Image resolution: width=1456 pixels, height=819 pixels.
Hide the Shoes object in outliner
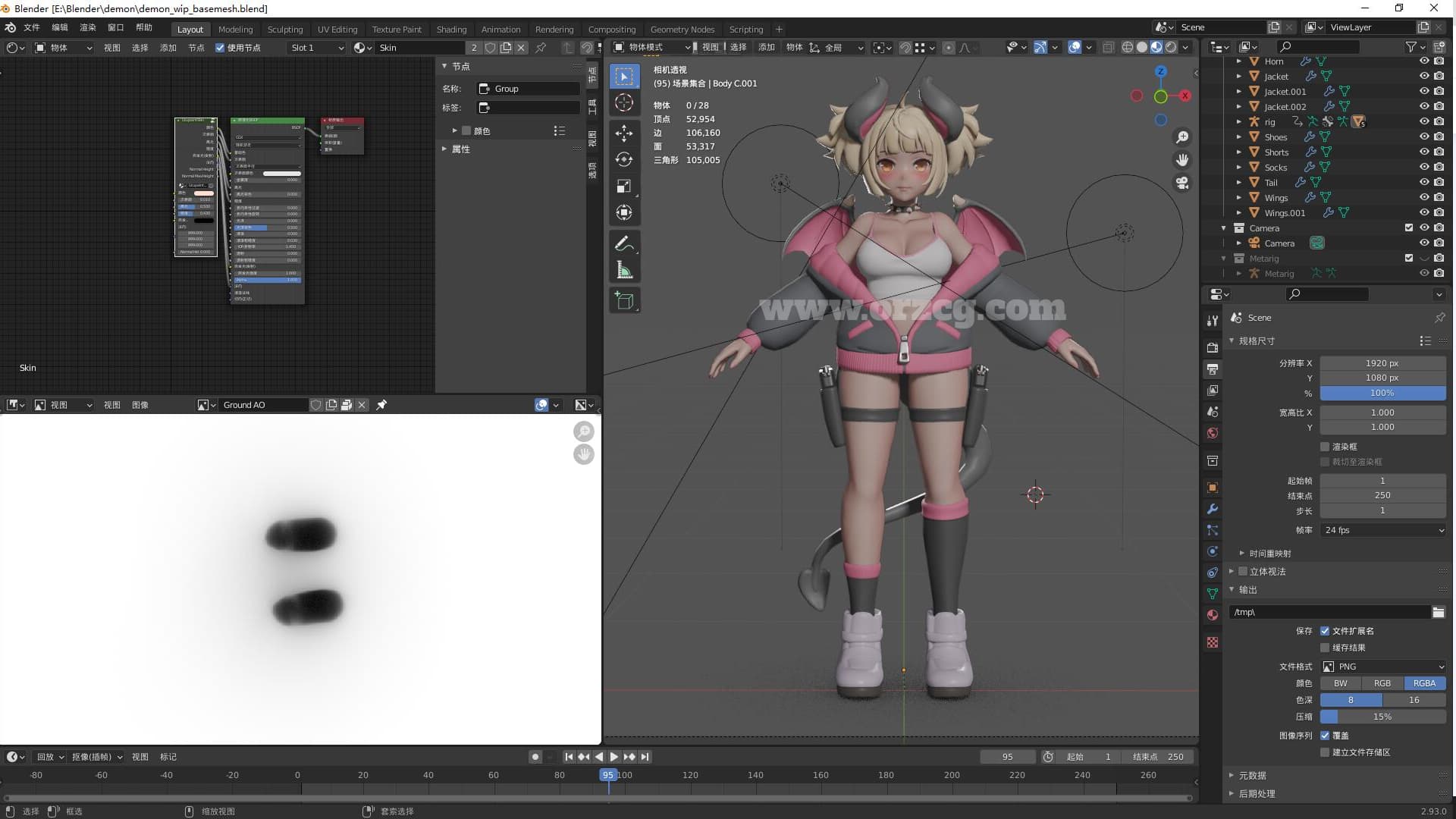[x=1424, y=137]
